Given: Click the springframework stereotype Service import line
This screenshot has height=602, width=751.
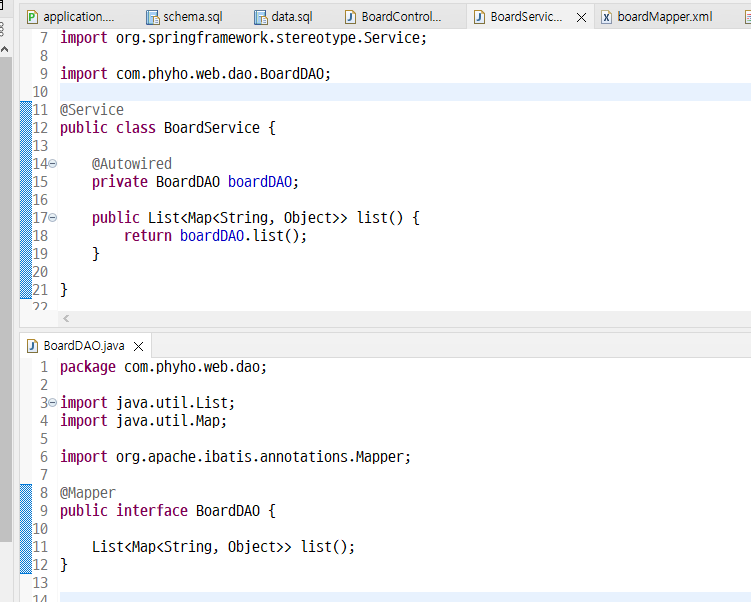Looking at the screenshot, I should tap(243, 38).
